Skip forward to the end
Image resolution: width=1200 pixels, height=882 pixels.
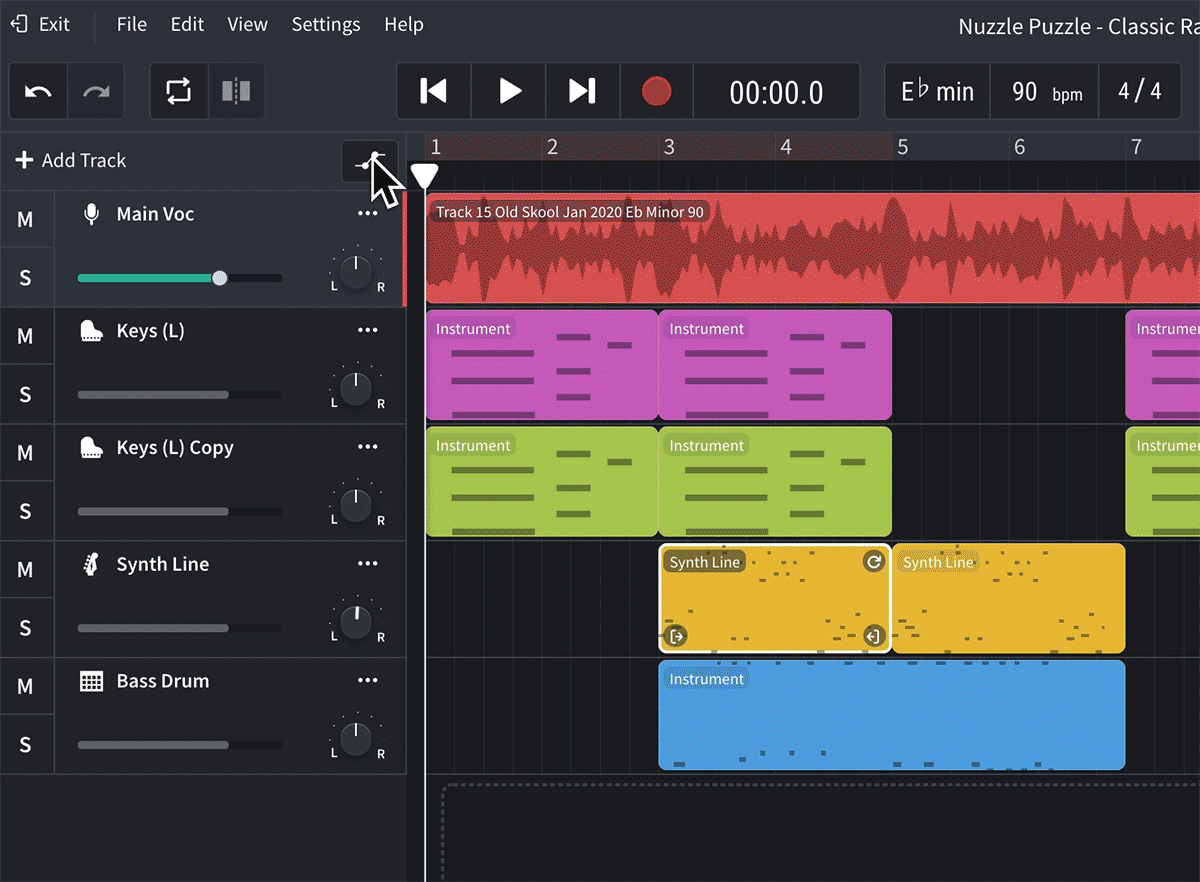click(583, 92)
